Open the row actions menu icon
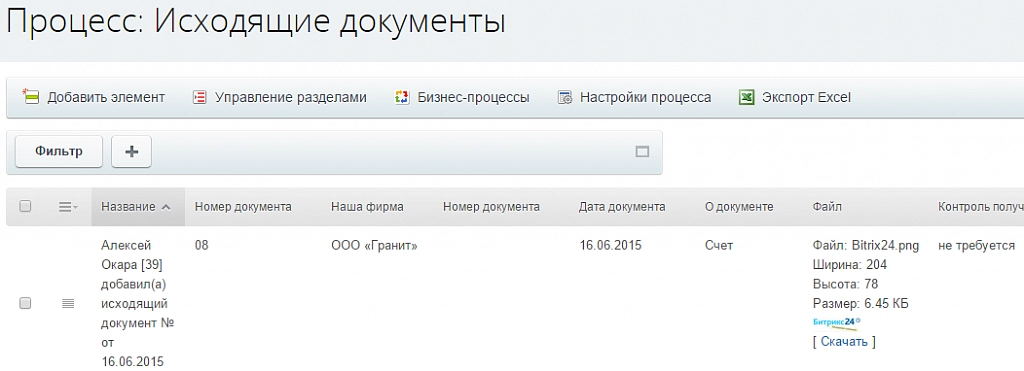Viewport: 1024px width, 371px height. 68,303
